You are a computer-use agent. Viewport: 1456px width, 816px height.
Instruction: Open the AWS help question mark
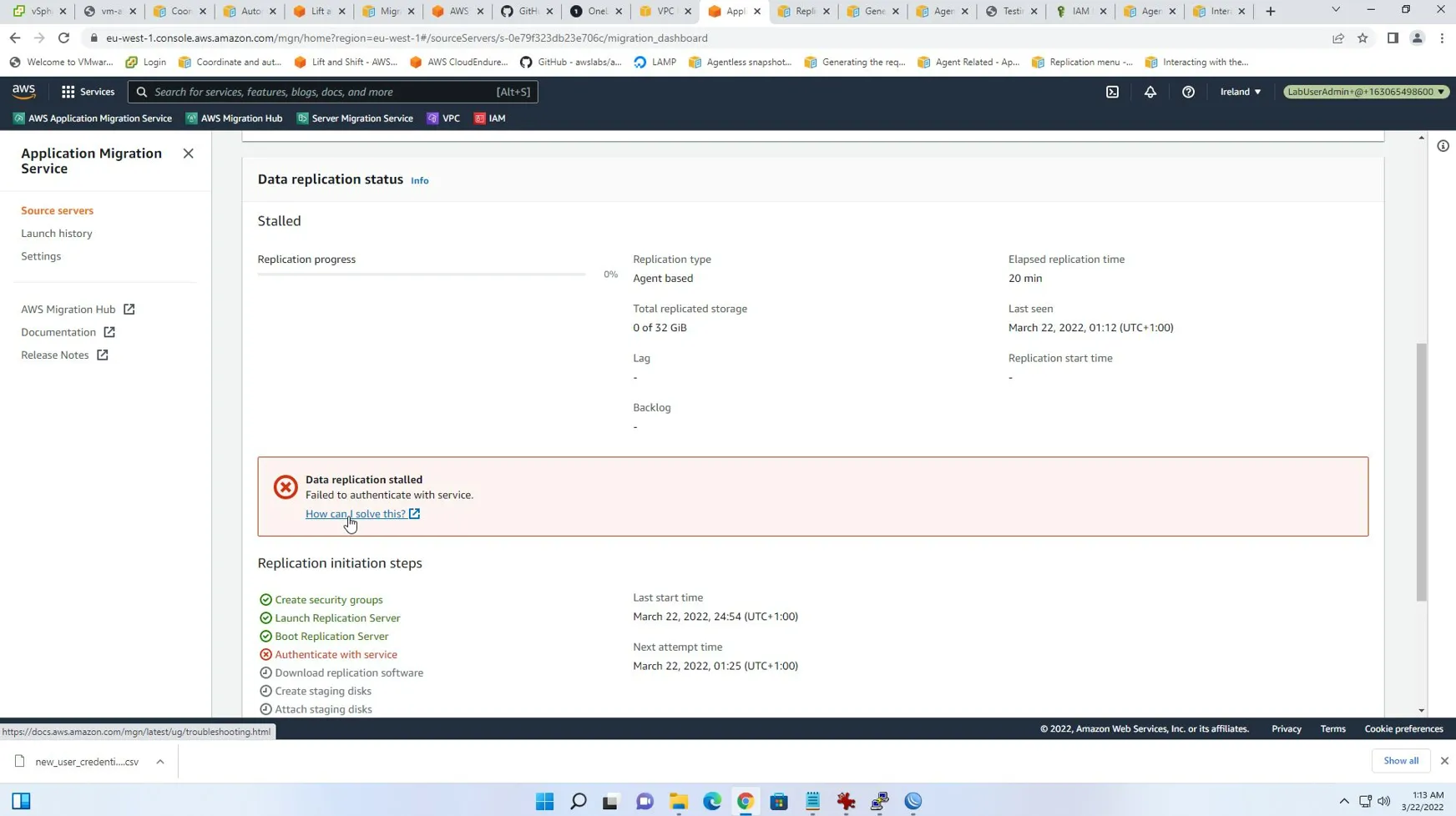tap(1188, 92)
